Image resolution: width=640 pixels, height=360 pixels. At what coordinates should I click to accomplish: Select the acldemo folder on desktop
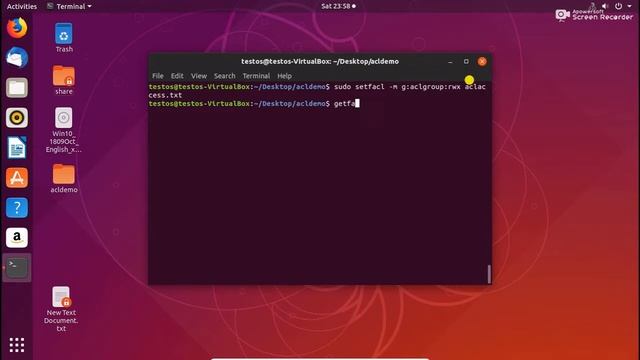[64, 178]
